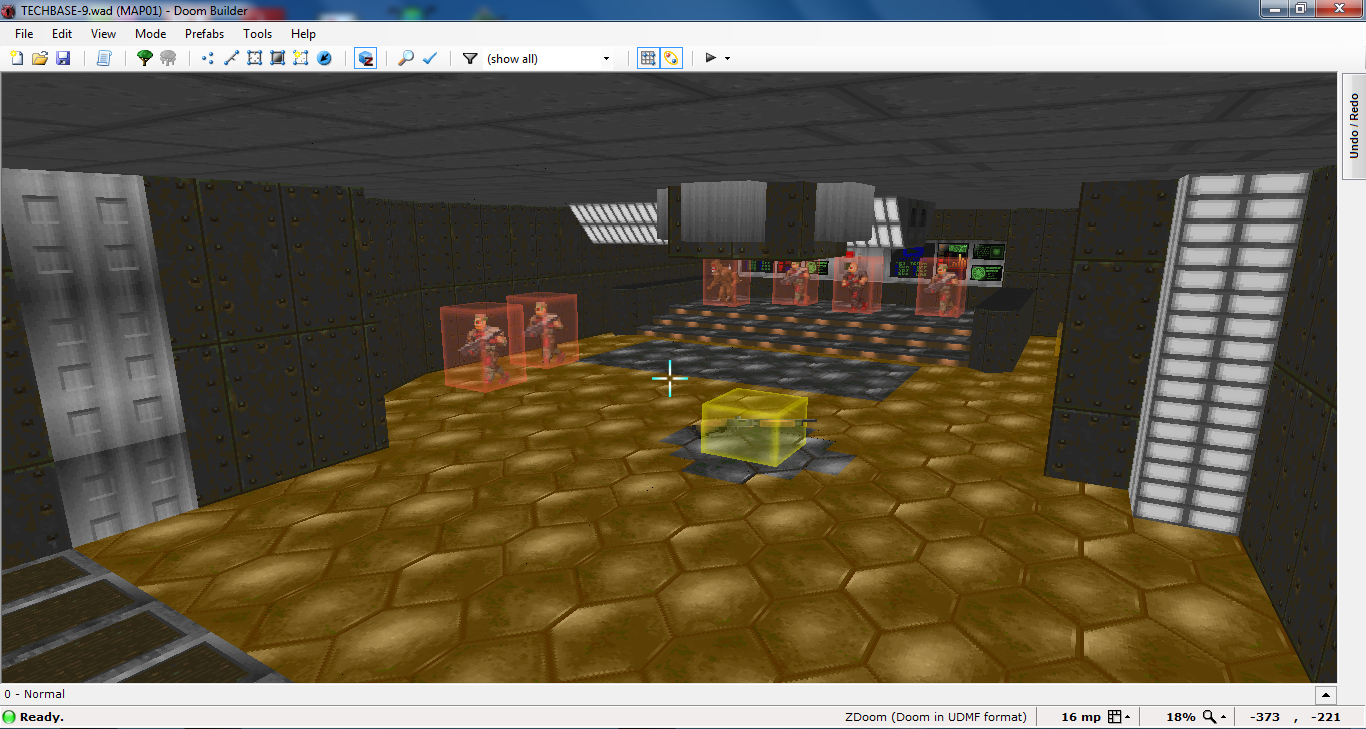
Task: Expand the test map arrow dropdown
Action: pyautogui.click(x=727, y=59)
